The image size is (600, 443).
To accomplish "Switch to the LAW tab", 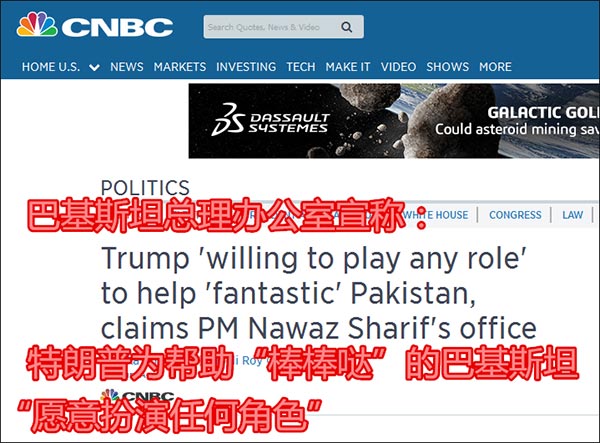I will pos(572,215).
